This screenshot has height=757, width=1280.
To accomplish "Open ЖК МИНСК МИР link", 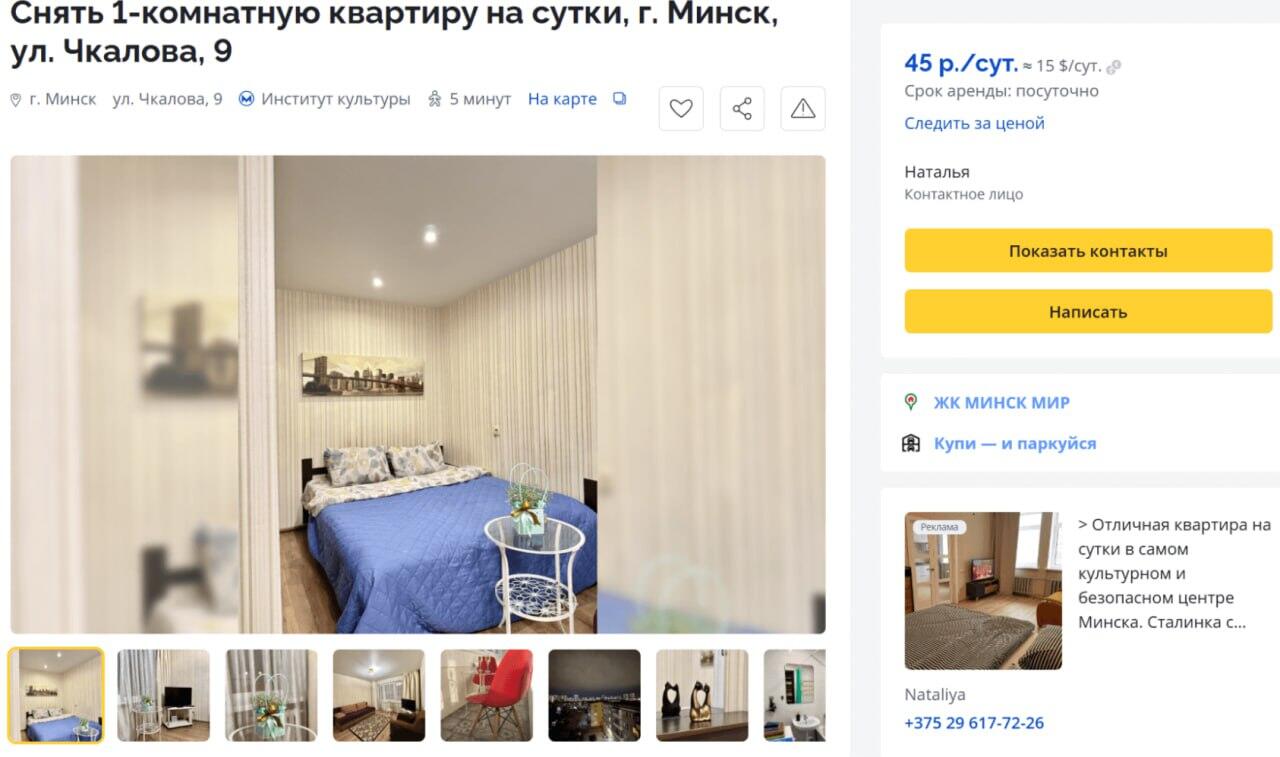I will 1002,403.
